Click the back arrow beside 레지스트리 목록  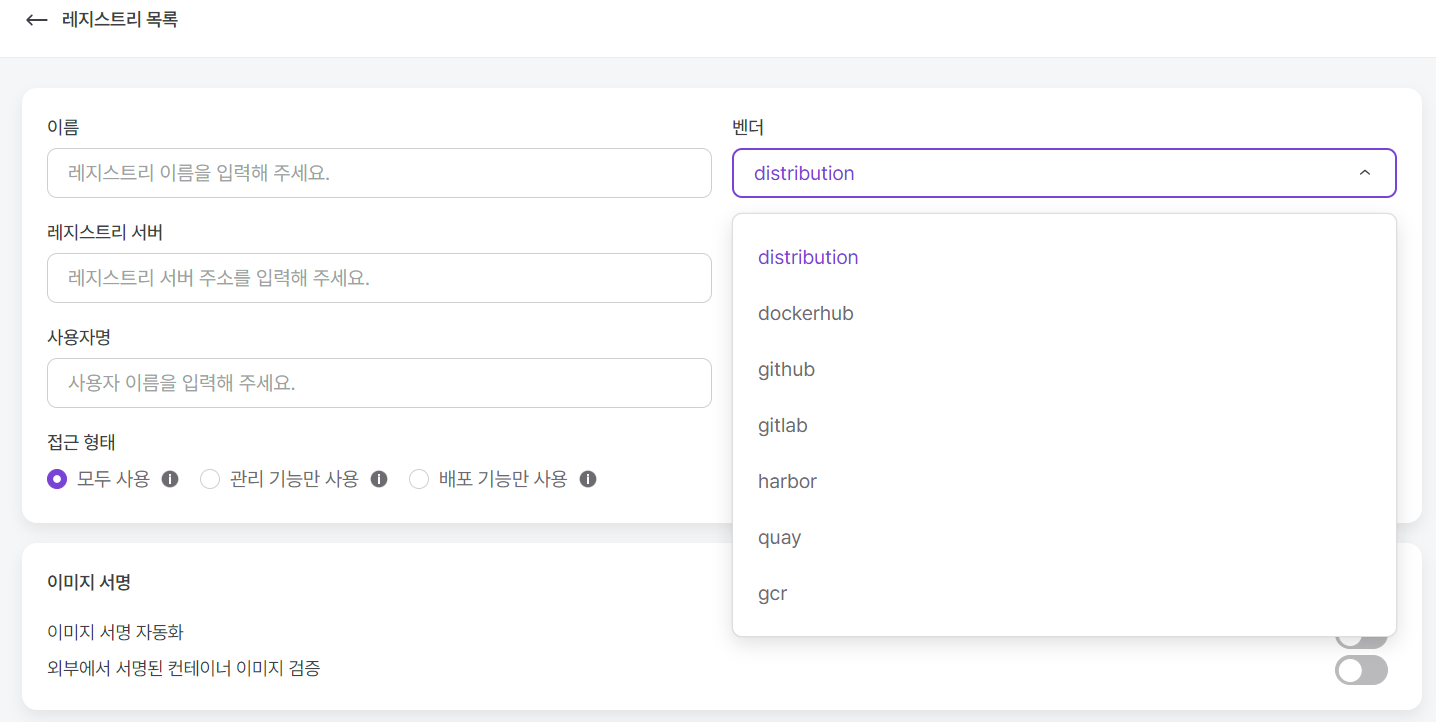tap(37, 20)
